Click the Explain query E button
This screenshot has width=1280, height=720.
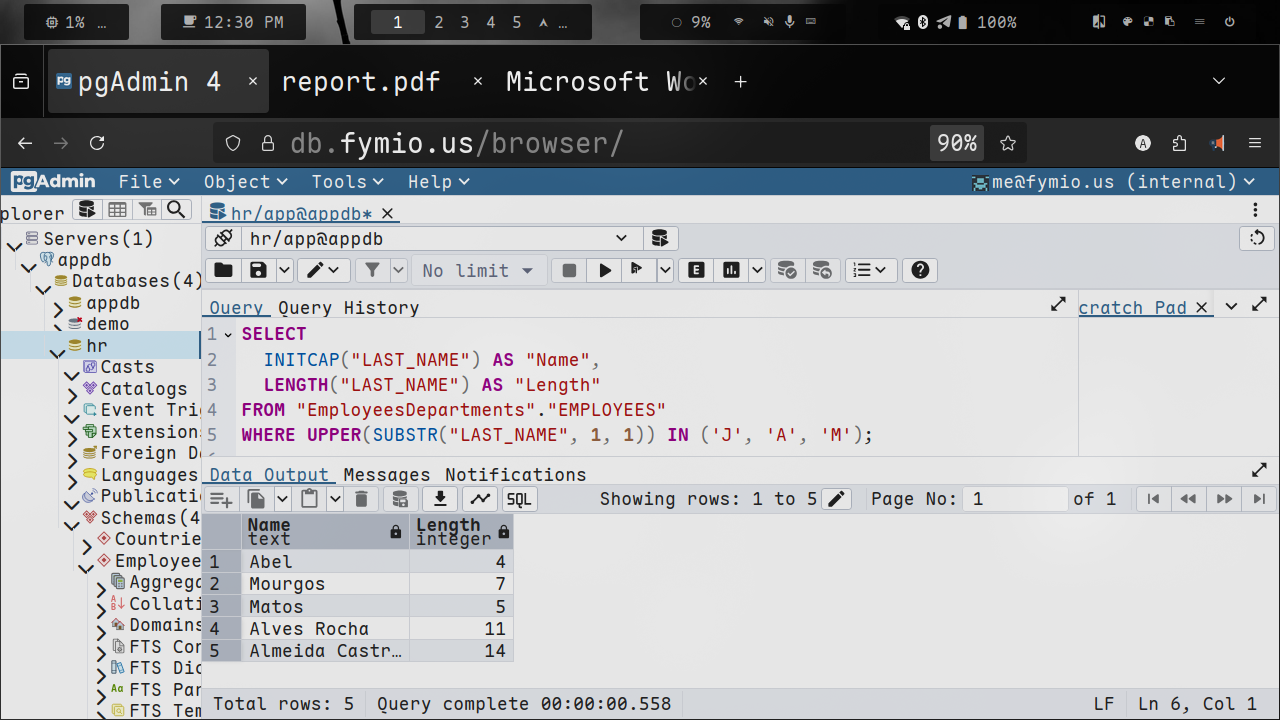tap(695, 270)
